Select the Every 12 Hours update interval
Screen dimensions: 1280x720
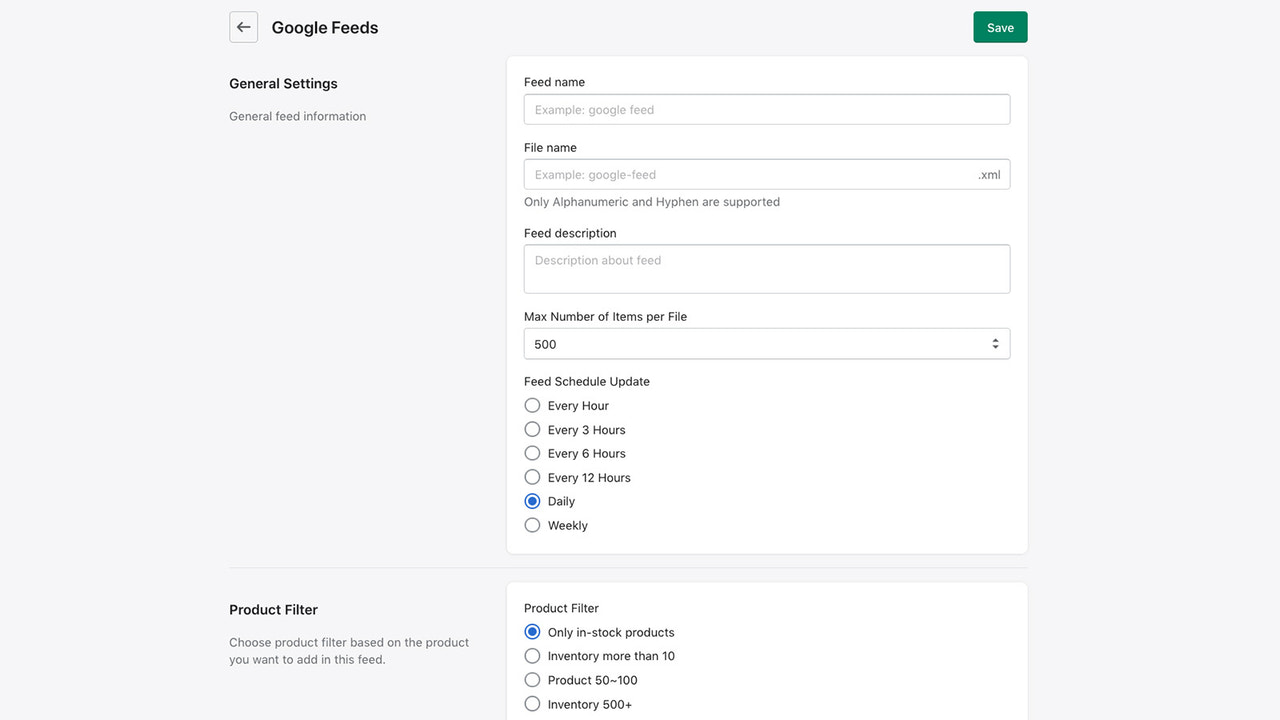click(532, 477)
